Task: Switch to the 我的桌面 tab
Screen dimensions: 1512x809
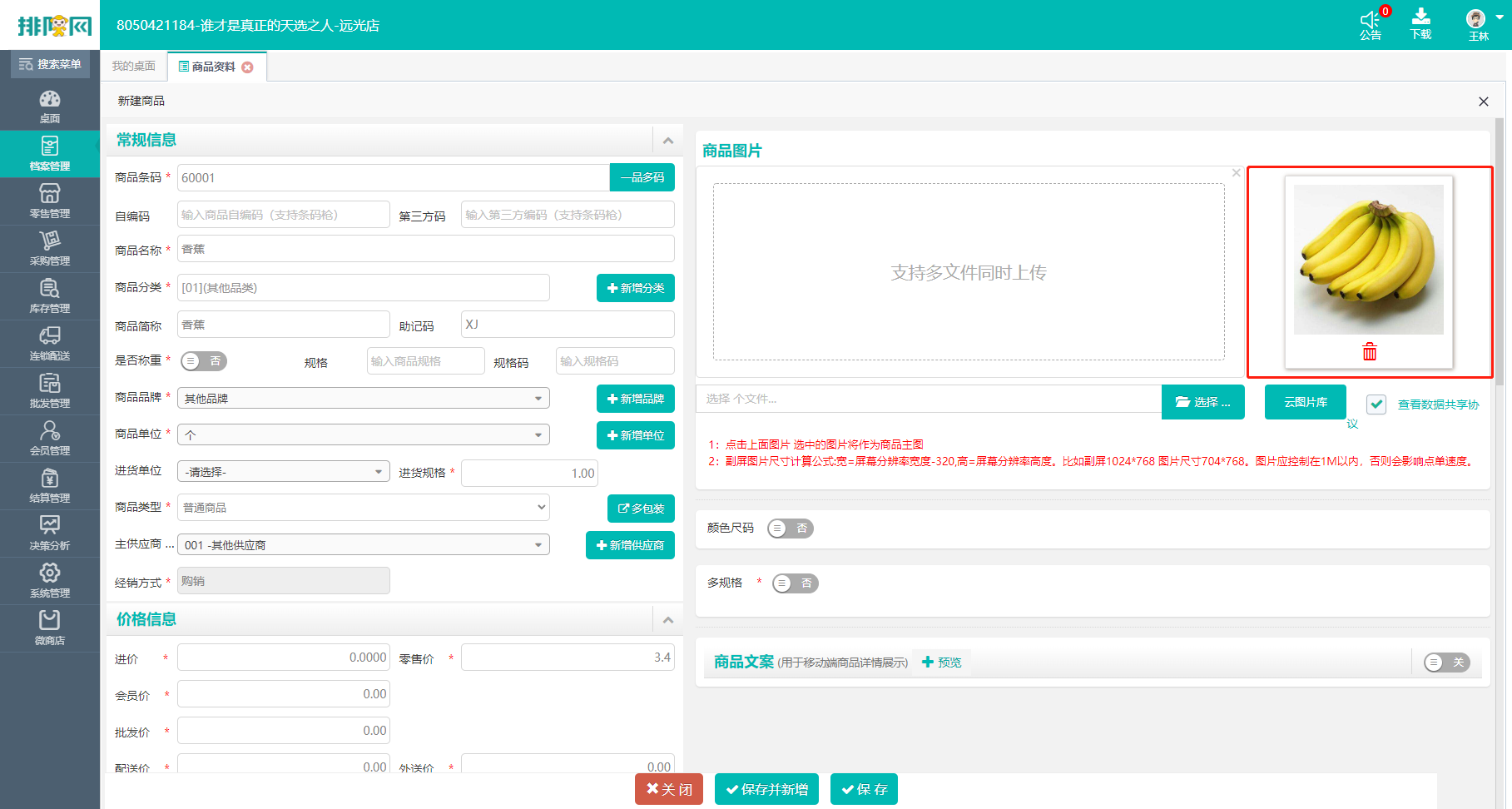Action: [x=133, y=67]
